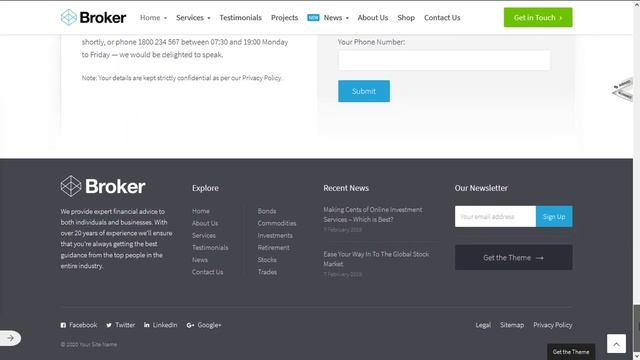Open the Google+ social link
The width and height of the screenshot is (640, 360).
click(x=204, y=325)
